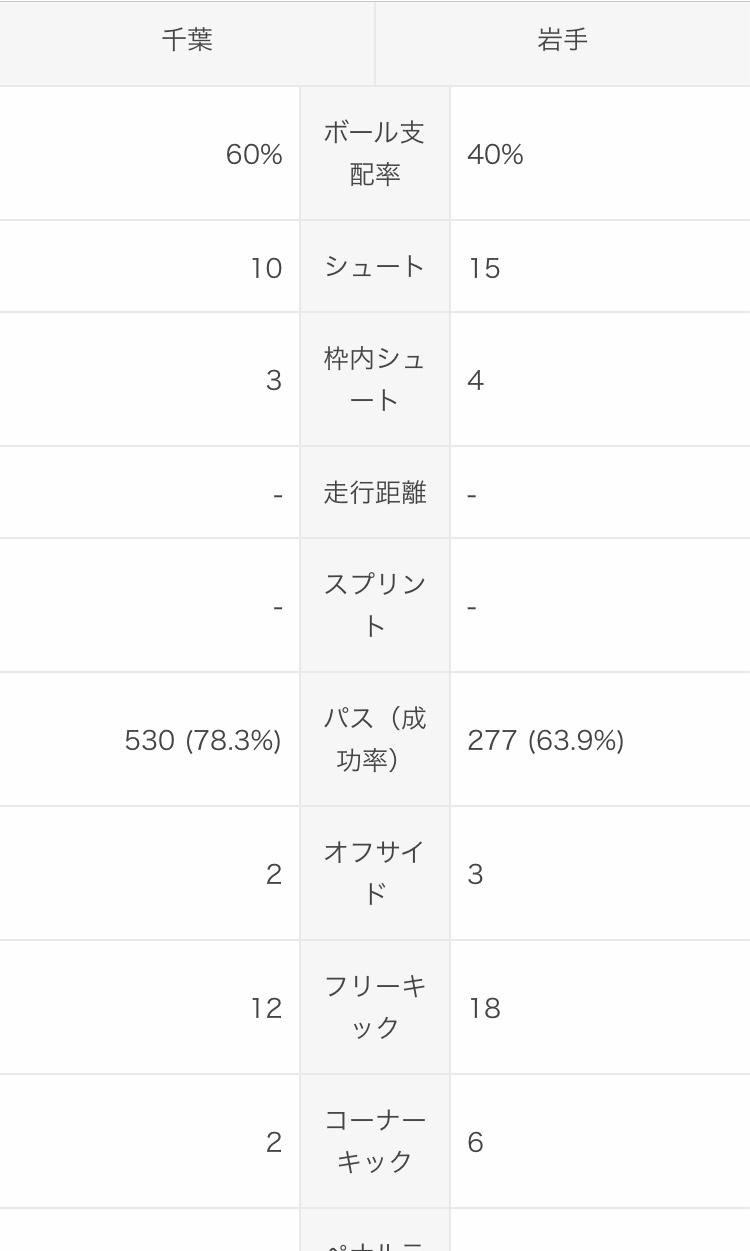Click 千葉's pass count 530 (78.3%)
This screenshot has width=750, height=1251.
(x=203, y=740)
